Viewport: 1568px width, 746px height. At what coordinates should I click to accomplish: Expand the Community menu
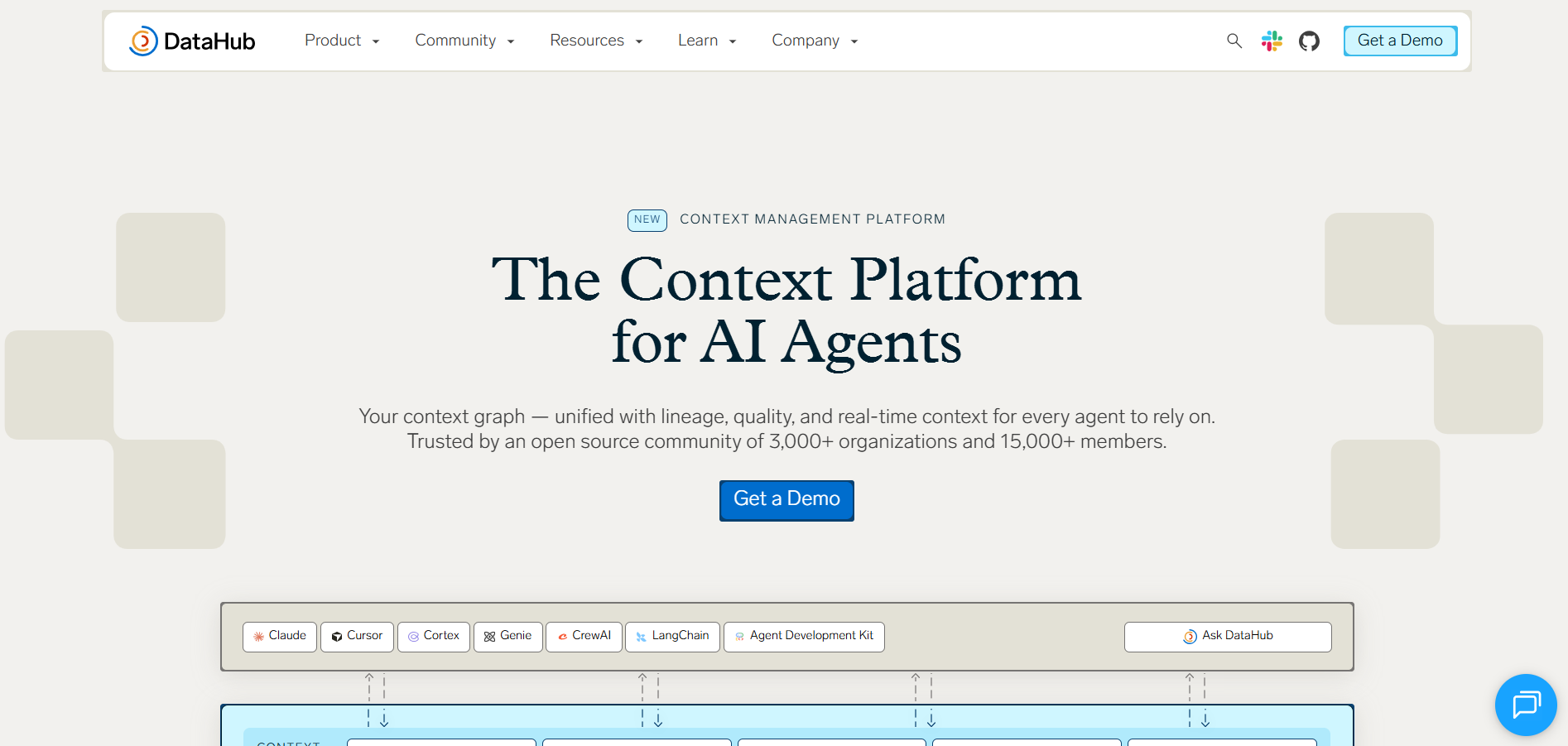pyautogui.click(x=464, y=41)
